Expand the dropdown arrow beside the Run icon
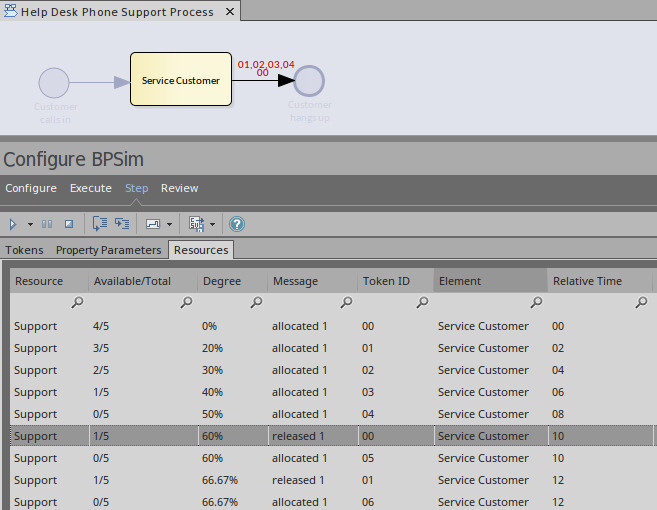Screen dimensions: 657x510 30,224
